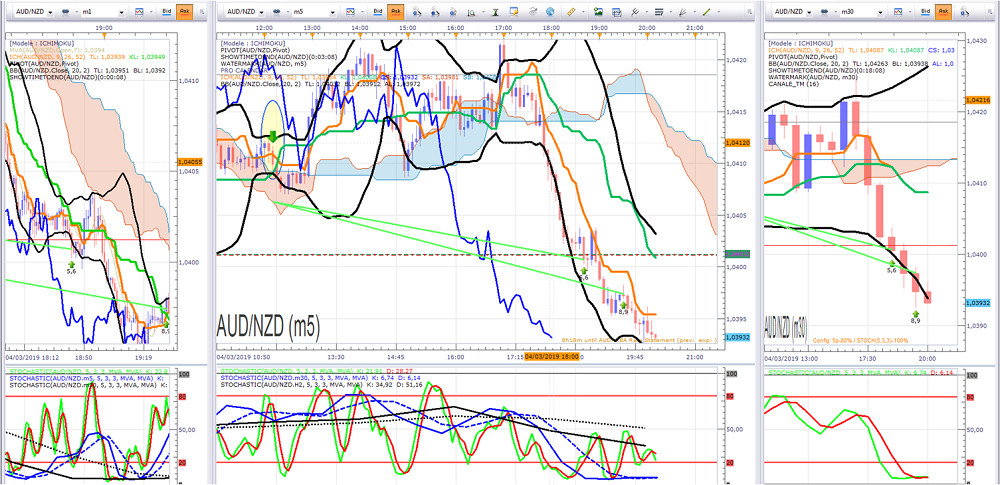Expand link icon arrow in m1 chart toolbar

pyautogui.click(x=76, y=11)
